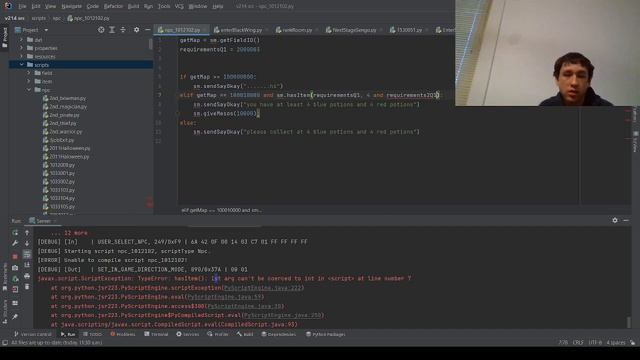This screenshot has width=640, height=360.
Task: Click the Collapse All icon in Project panel
Action: coord(123,30)
